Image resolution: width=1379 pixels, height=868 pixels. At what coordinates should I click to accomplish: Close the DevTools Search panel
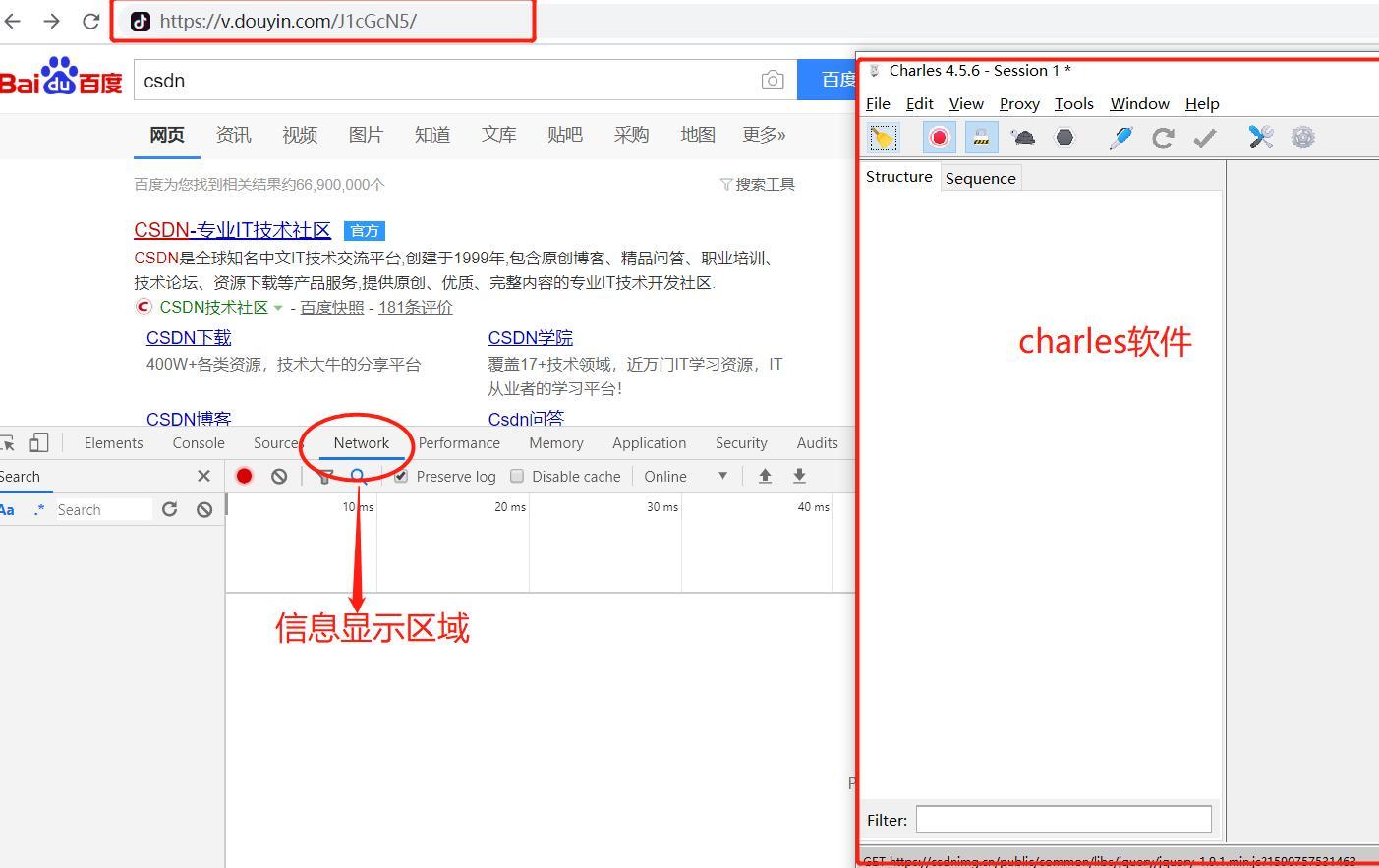pyautogui.click(x=203, y=476)
